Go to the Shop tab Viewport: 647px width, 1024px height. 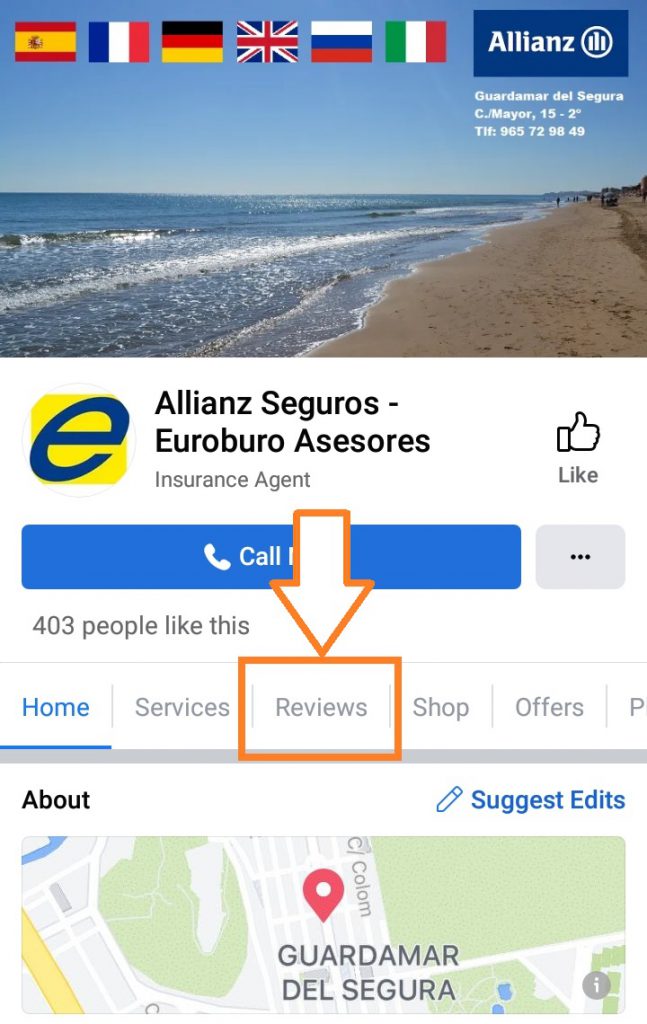(x=441, y=707)
